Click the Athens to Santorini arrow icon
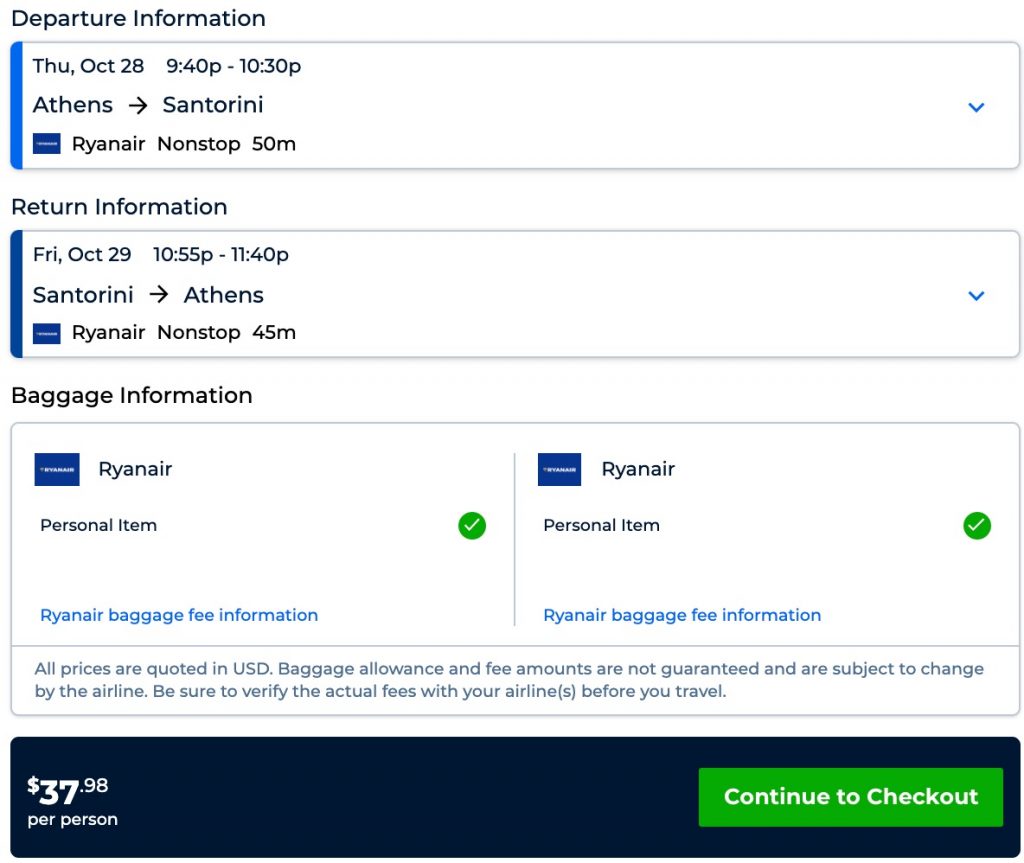Image resolution: width=1024 pixels, height=863 pixels. click(138, 105)
